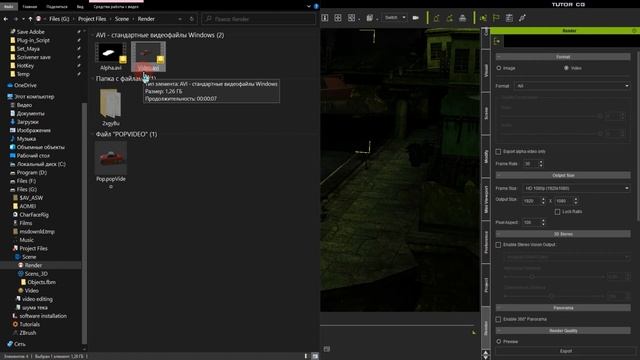
Task: Click the Explorer search field
Action: pos(259,19)
